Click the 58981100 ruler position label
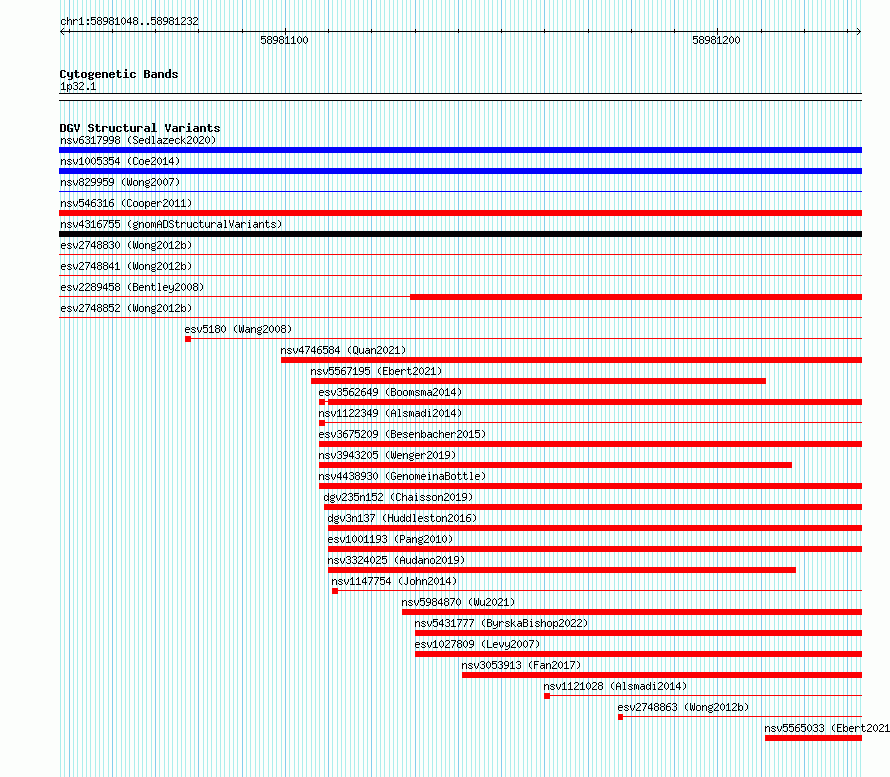The height and width of the screenshot is (777, 890). tap(284, 40)
